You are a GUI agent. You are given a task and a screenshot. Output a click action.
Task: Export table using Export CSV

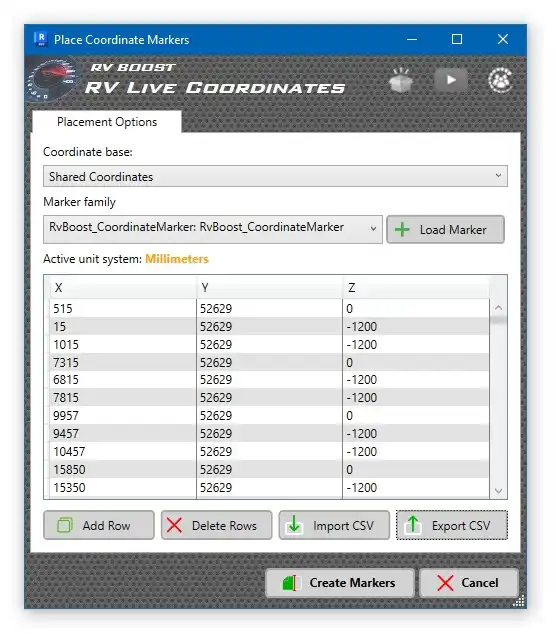point(452,525)
